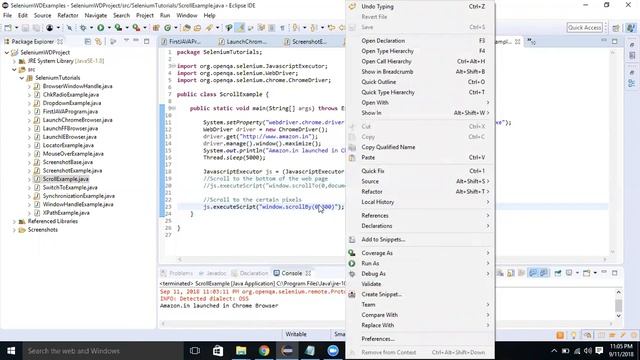640x360 pixels.
Task: Click the Outline view icon in right sidebar
Action: pos(631,84)
